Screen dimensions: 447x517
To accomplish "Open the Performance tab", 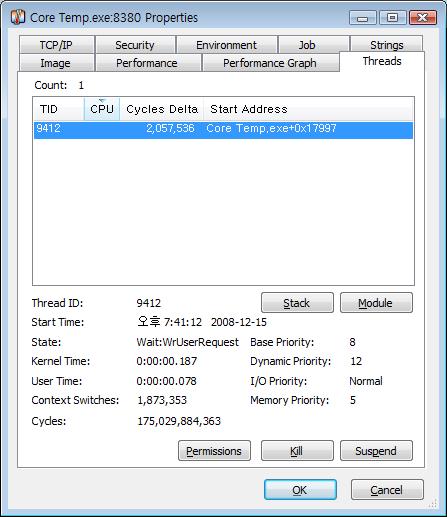I will [x=147, y=63].
